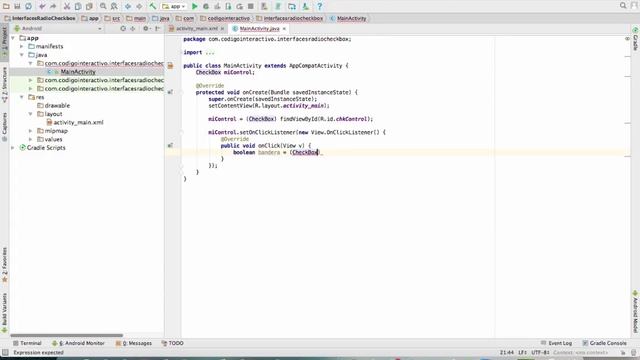Expand the manifests folder
This screenshot has width=640, height=360.
tap(22, 47)
